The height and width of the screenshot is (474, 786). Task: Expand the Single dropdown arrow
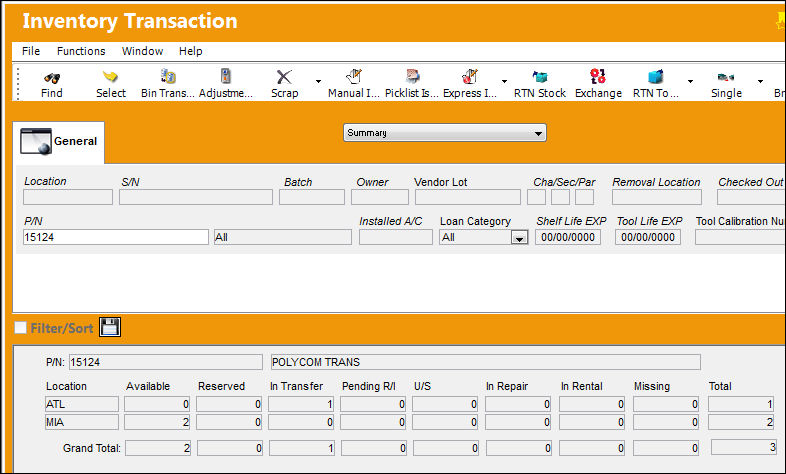pos(760,81)
